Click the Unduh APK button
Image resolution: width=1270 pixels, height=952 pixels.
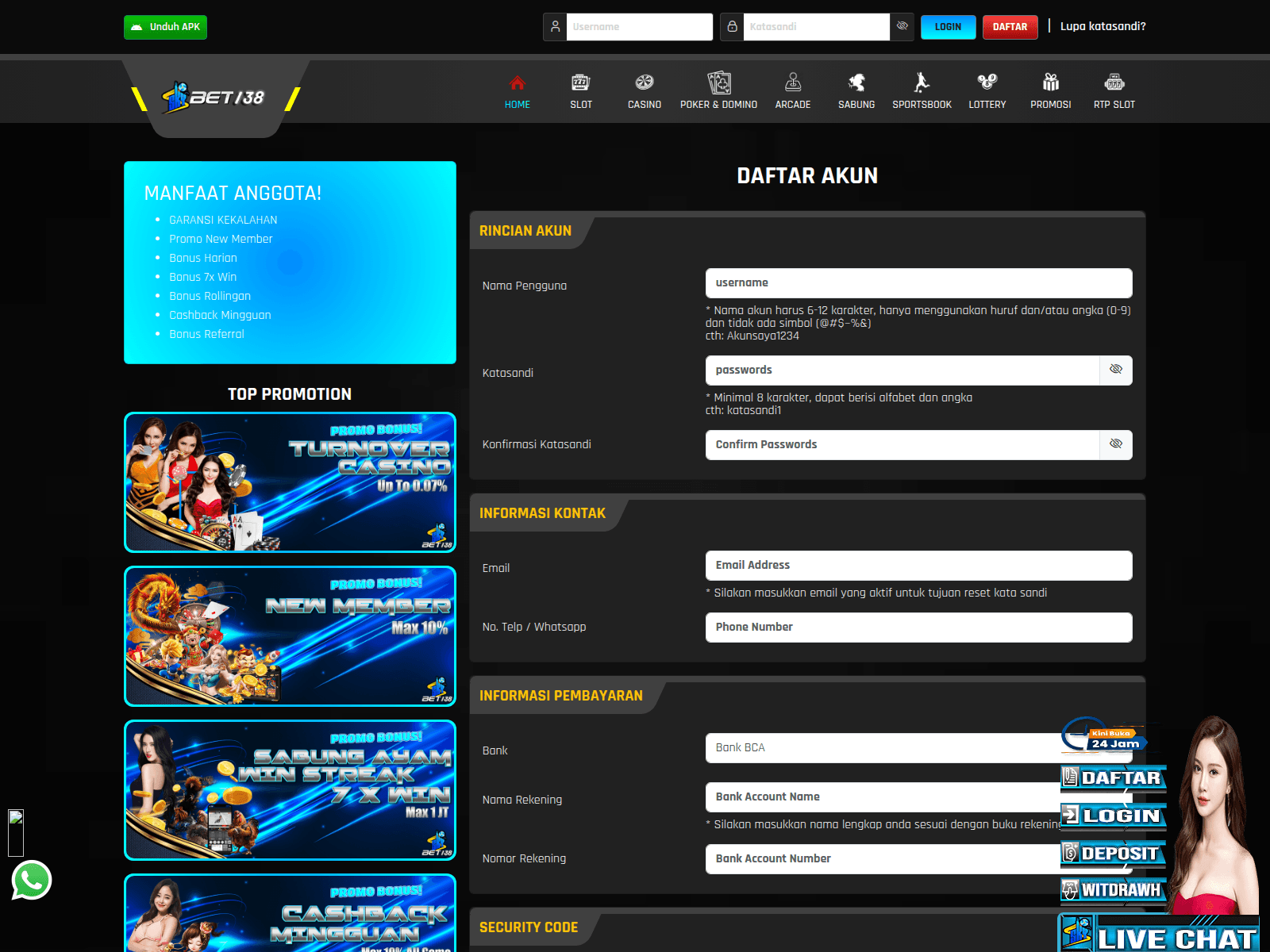tap(165, 27)
